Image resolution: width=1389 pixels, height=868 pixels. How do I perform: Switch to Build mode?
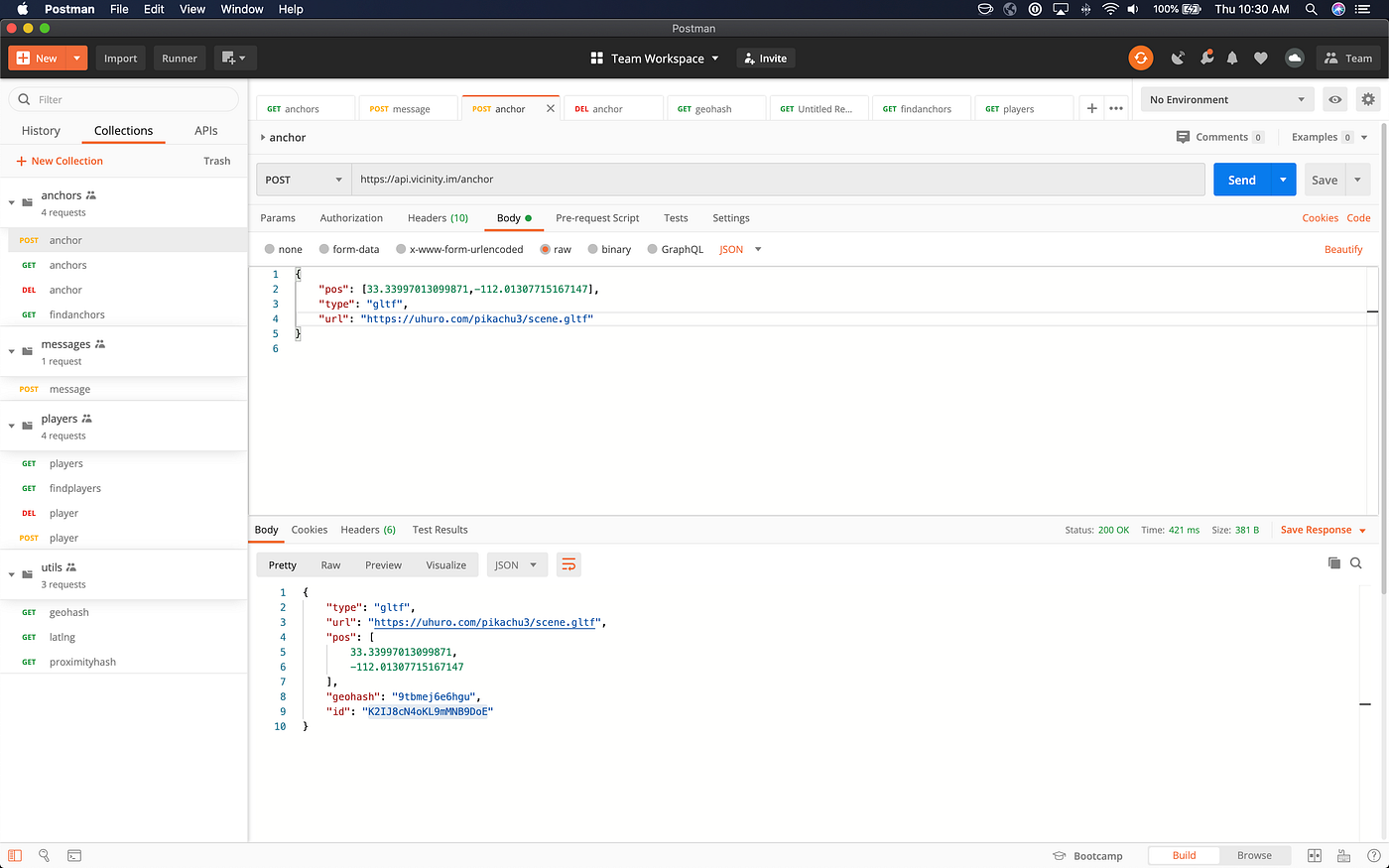1184,855
